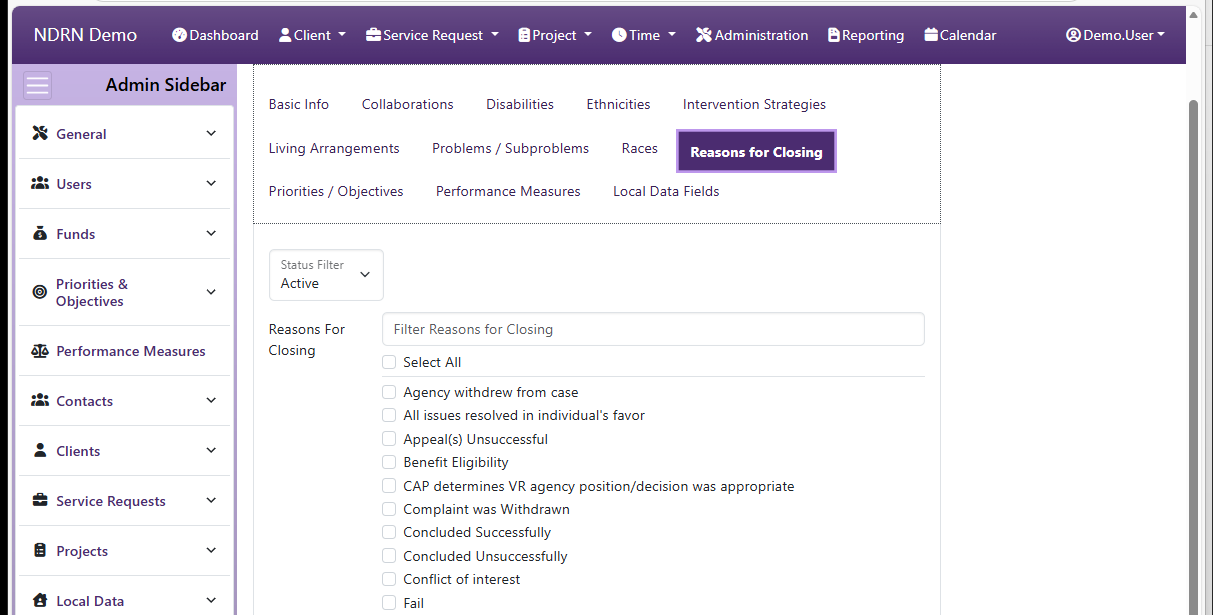The width and height of the screenshot is (1213, 615).
Task: Check Conflict of interest checkbox
Action: tap(389, 579)
